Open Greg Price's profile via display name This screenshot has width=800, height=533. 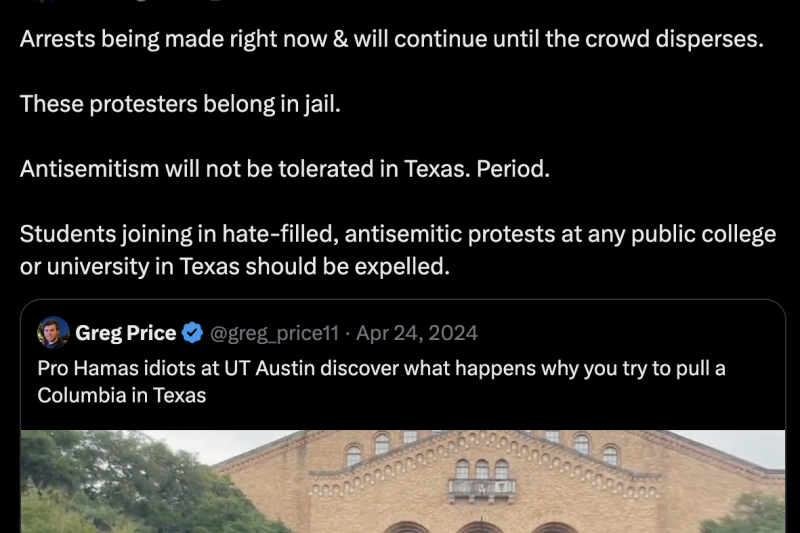[126, 333]
